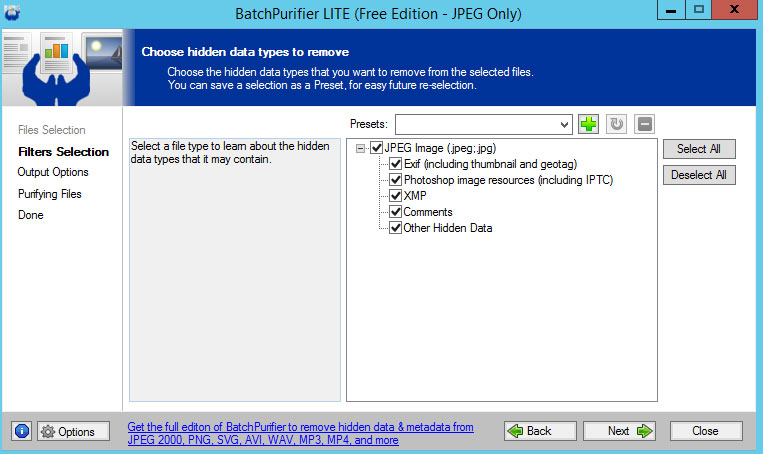Screen dimensions: 763x454
Task: Go to Files Selection step
Action: [52, 130]
